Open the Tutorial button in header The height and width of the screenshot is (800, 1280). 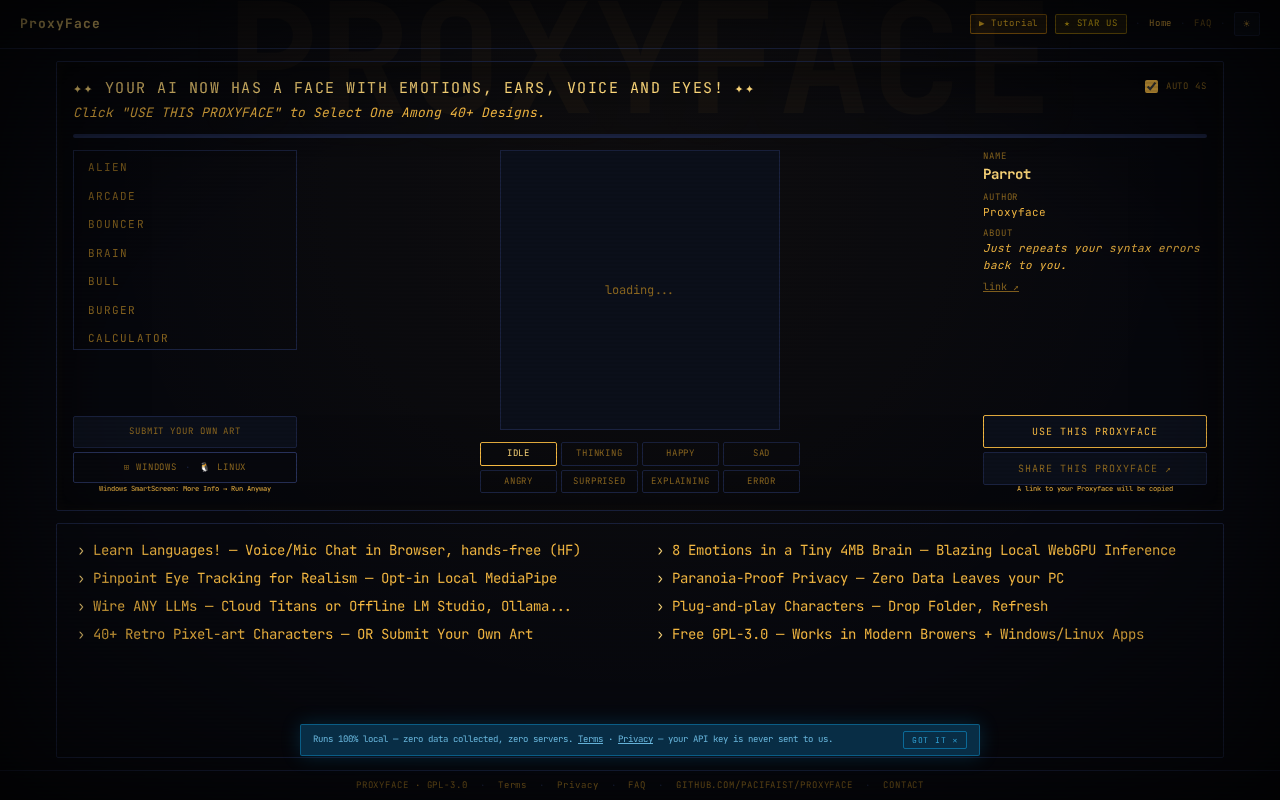(x=1008, y=24)
